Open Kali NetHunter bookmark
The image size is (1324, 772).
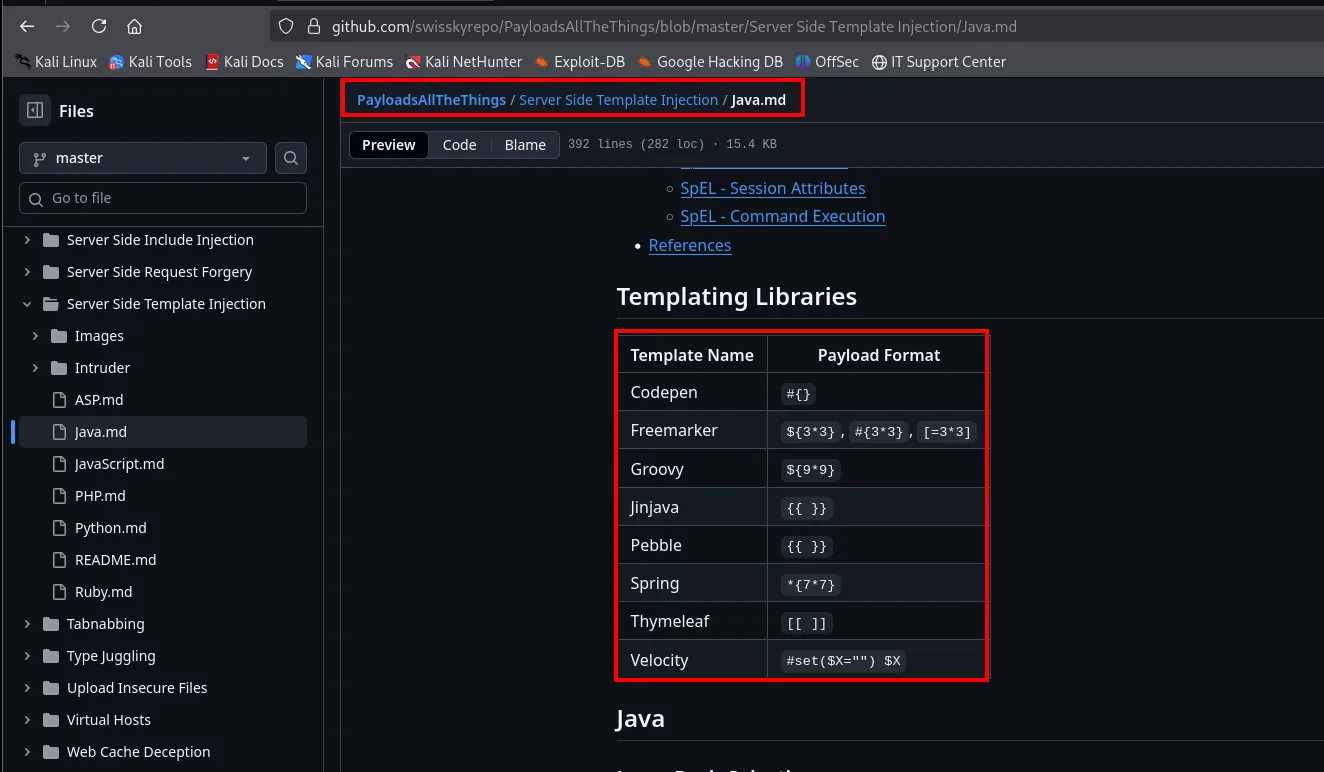click(464, 62)
